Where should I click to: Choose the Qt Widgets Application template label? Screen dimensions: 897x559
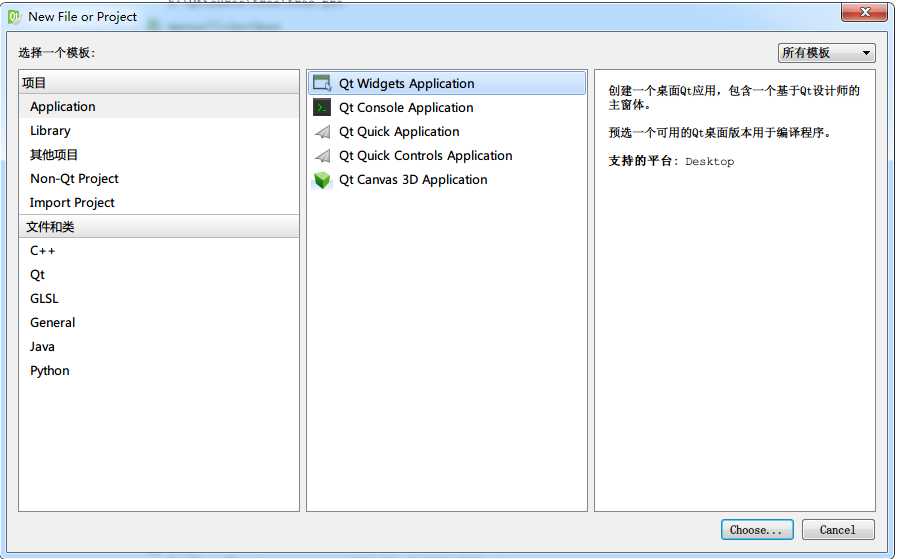point(406,84)
